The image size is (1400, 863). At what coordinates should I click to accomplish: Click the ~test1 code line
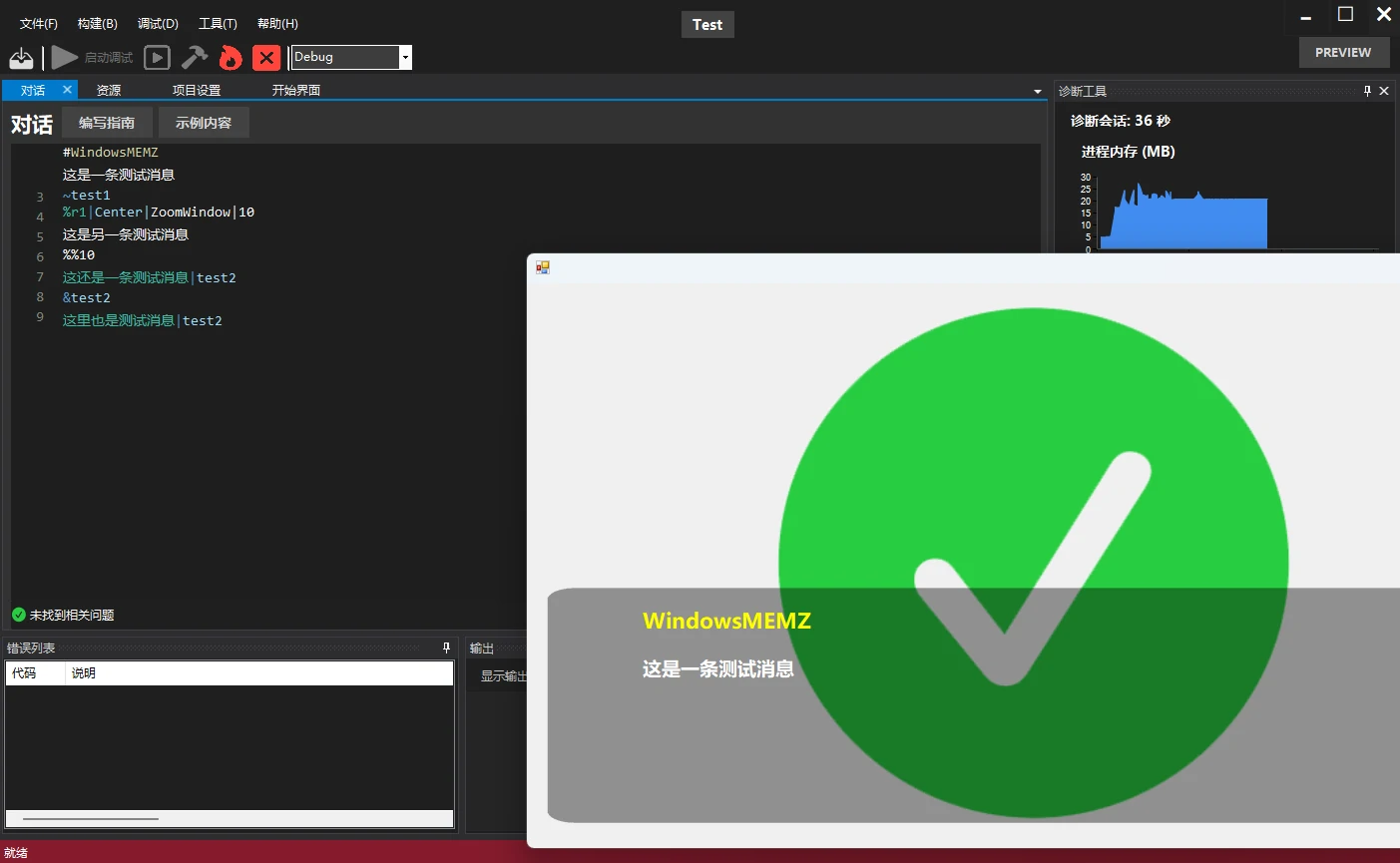click(x=87, y=196)
